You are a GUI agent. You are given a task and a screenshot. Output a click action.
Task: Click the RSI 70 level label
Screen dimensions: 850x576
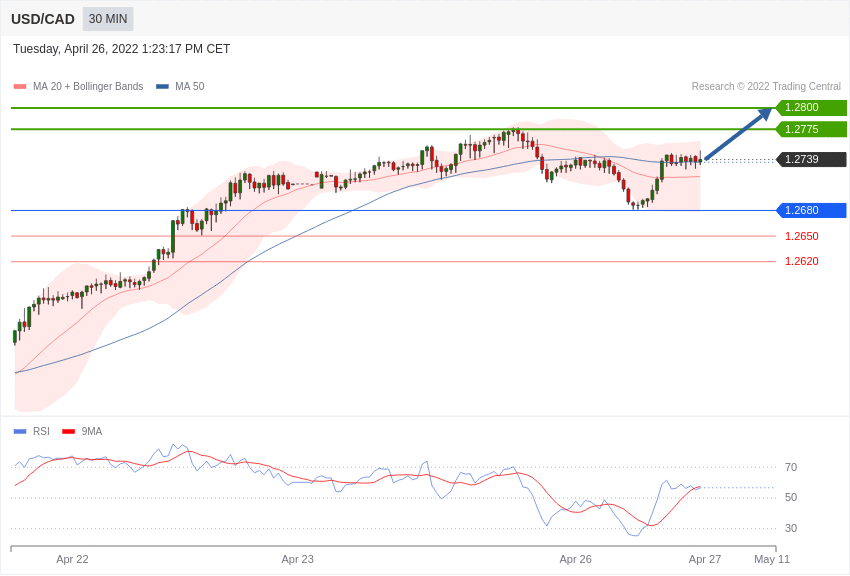(x=791, y=467)
